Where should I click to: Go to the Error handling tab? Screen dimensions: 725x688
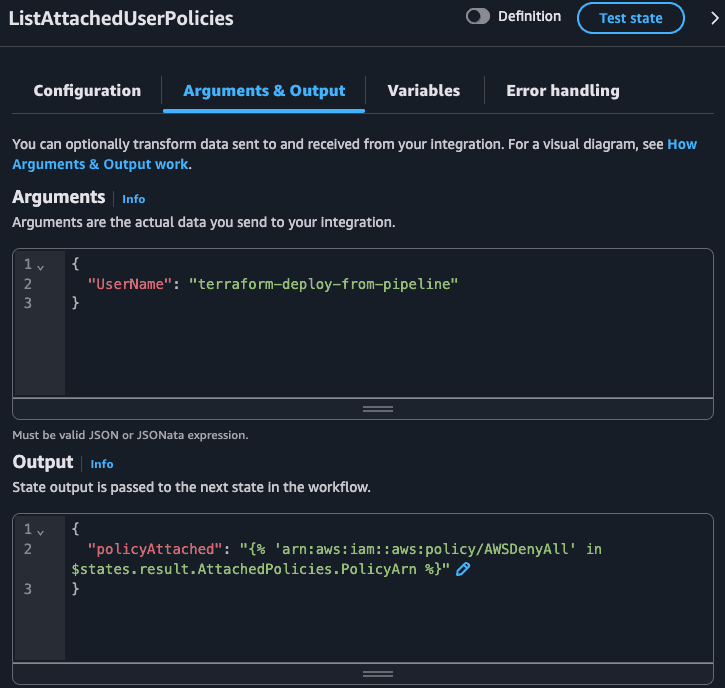pyautogui.click(x=563, y=91)
